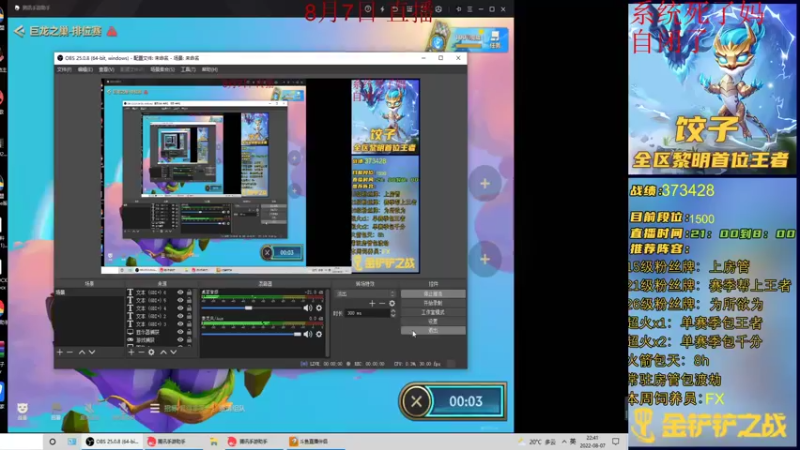This screenshot has width=800, height=450.
Task: Move source up in the sources list
Action: tap(163, 352)
